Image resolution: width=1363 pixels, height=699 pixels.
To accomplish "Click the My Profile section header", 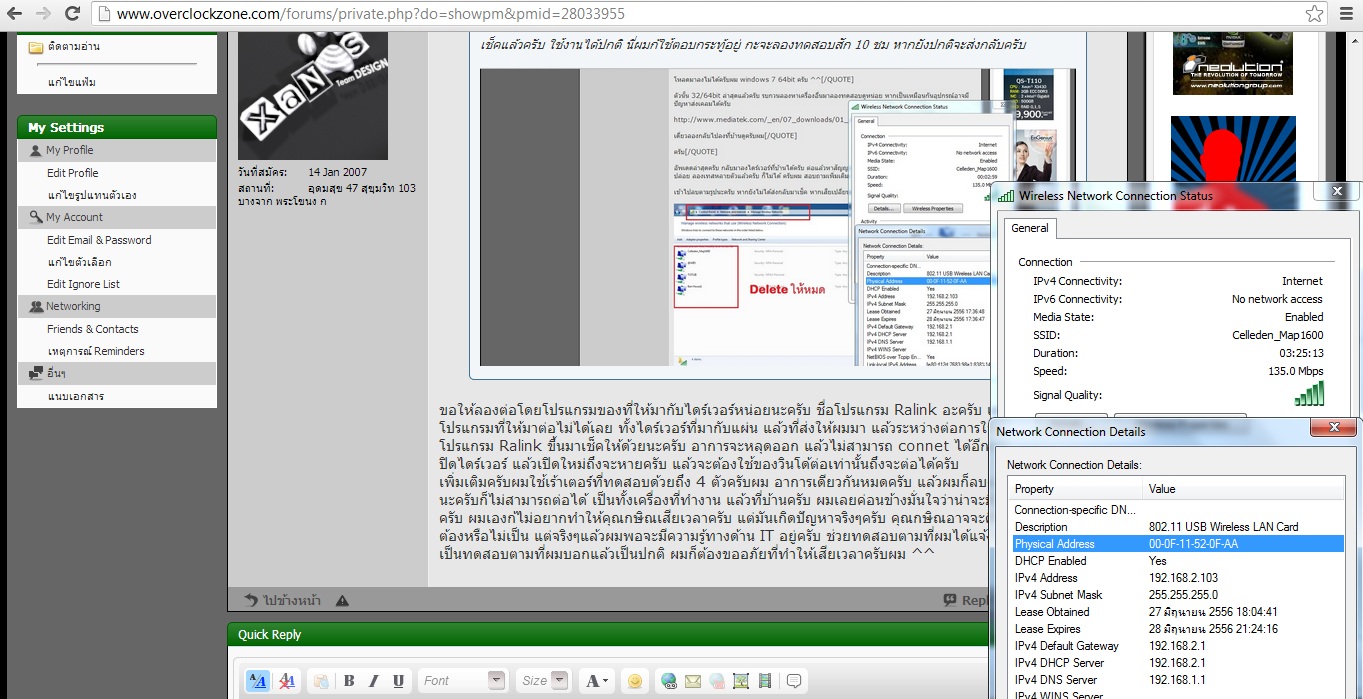I will tap(117, 150).
